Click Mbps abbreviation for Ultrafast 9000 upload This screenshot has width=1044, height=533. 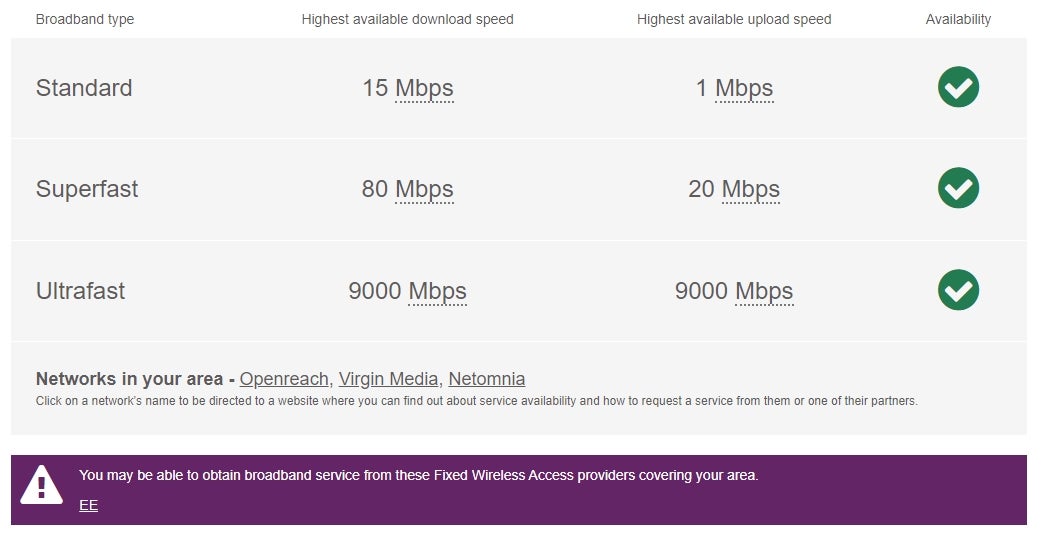pos(764,291)
